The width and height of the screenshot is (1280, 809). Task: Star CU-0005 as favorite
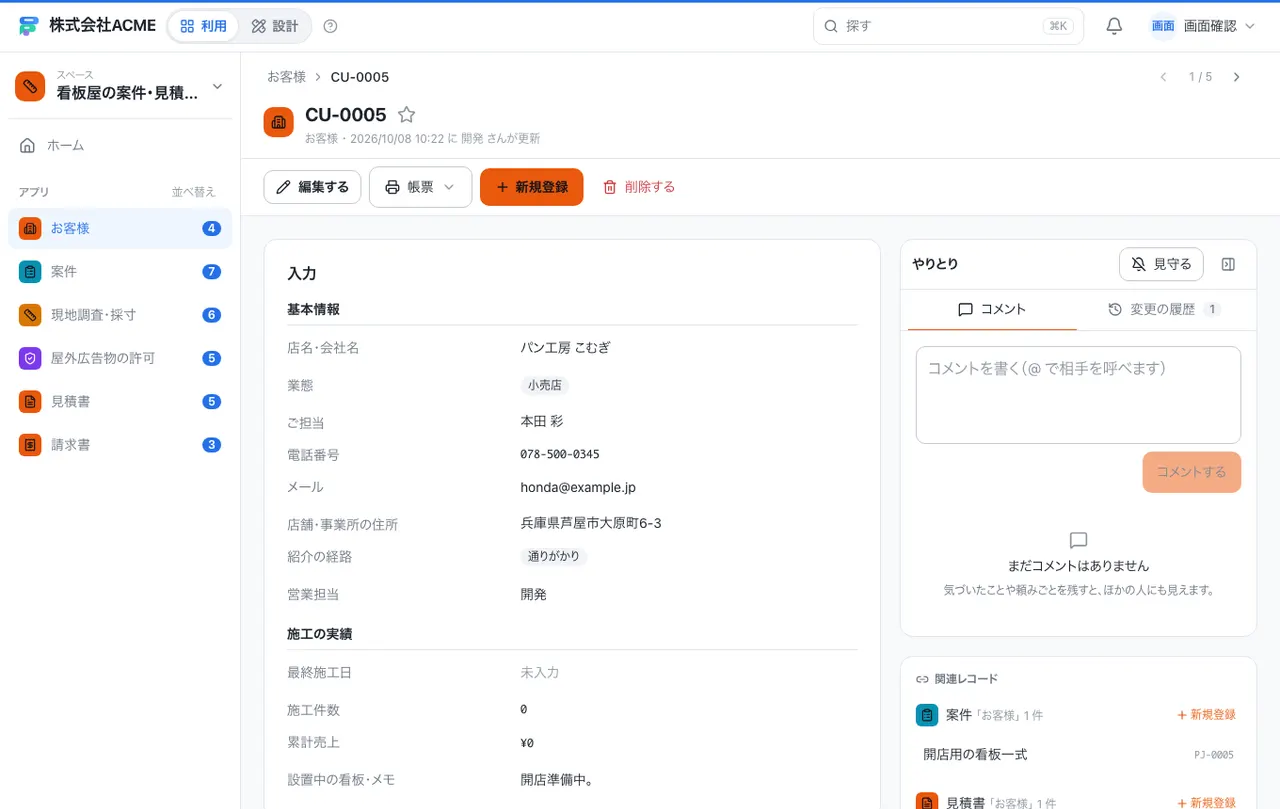[x=406, y=115]
